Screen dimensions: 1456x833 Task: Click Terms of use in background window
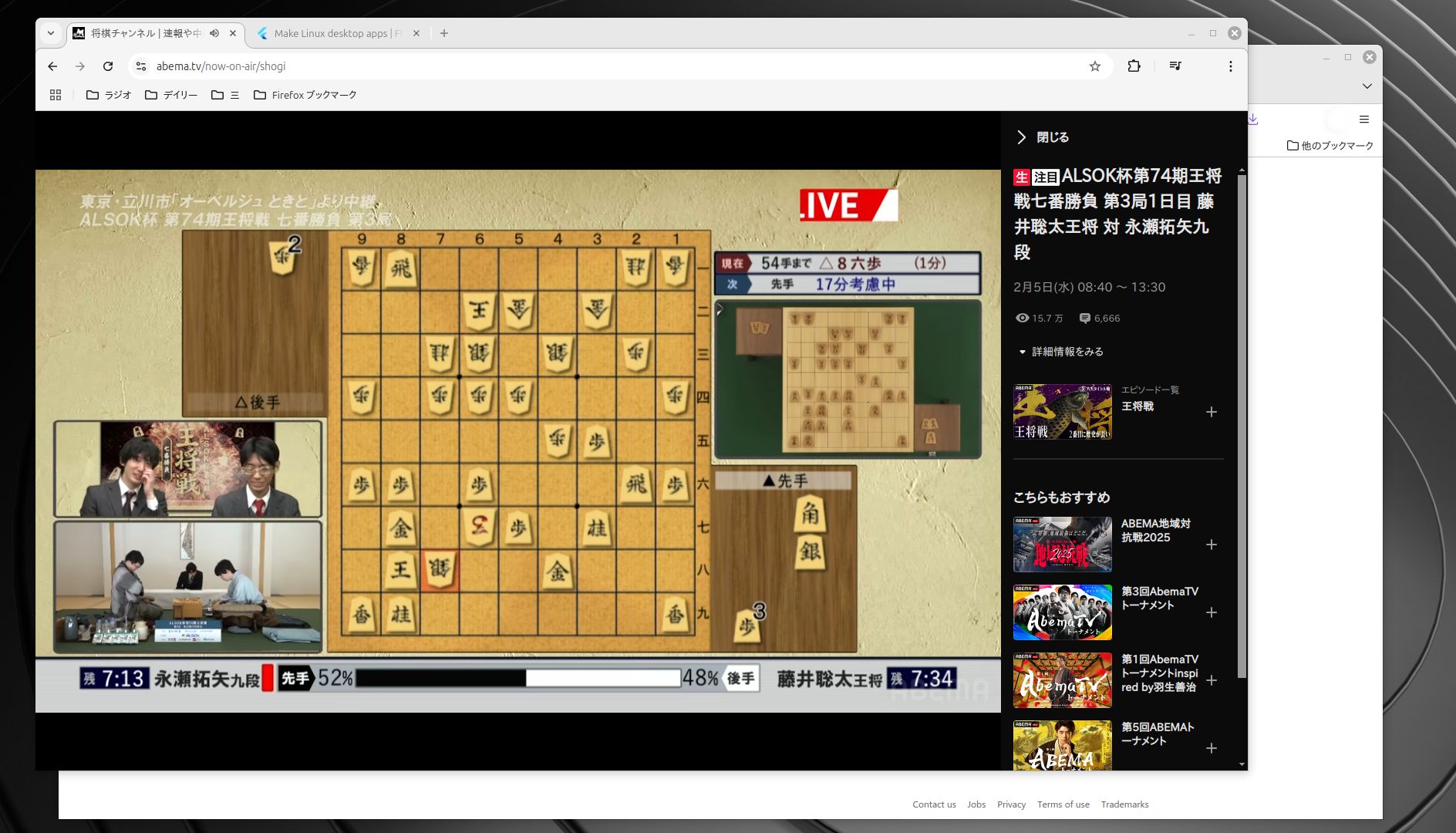pyautogui.click(x=1063, y=804)
